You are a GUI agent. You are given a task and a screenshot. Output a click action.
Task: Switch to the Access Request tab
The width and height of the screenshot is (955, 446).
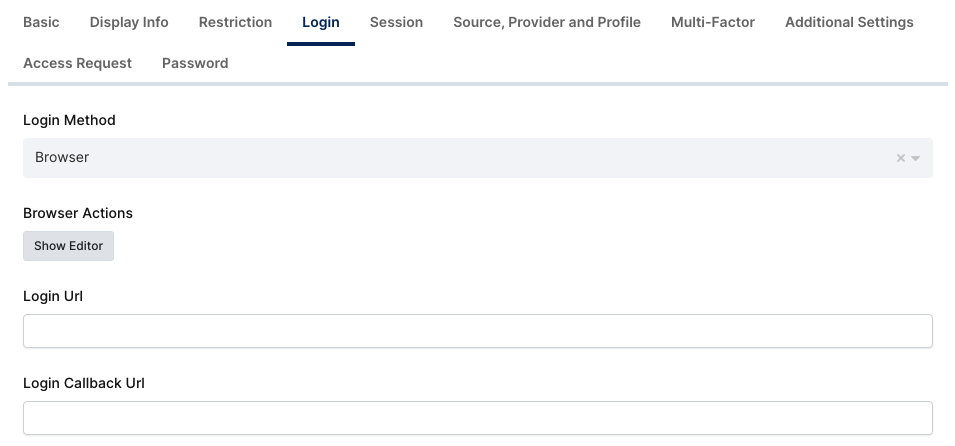[77, 63]
